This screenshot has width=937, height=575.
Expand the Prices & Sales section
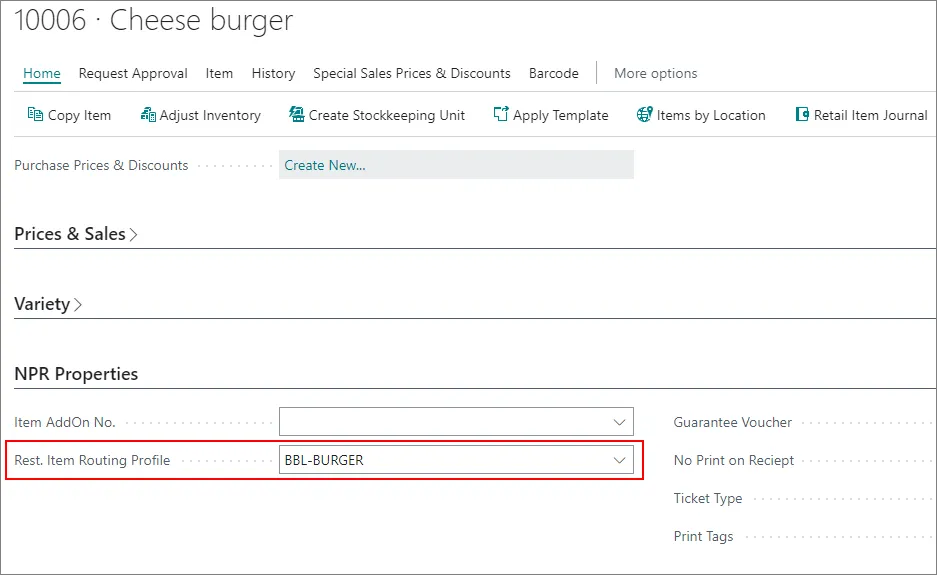[75, 234]
